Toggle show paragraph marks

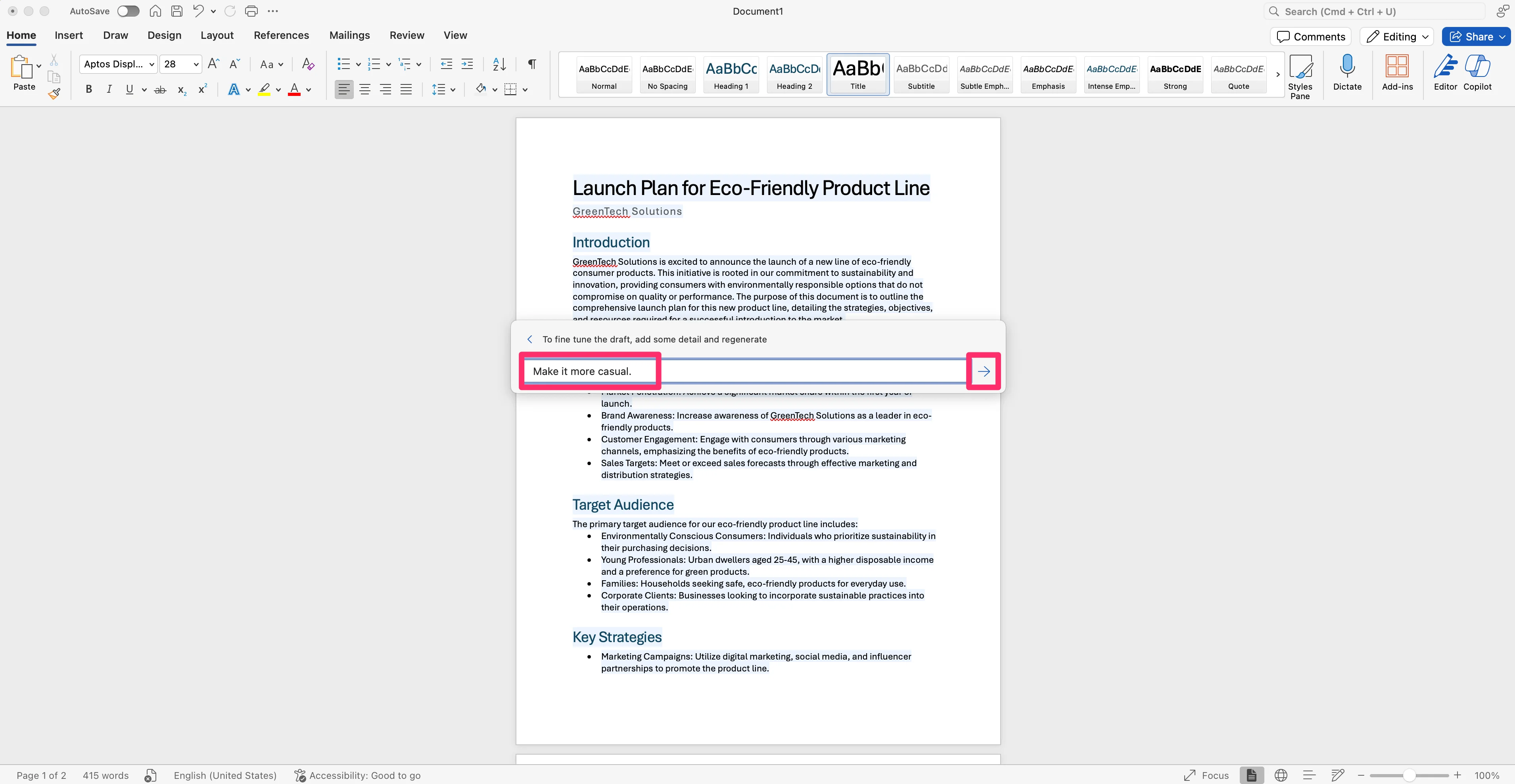(532, 64)
